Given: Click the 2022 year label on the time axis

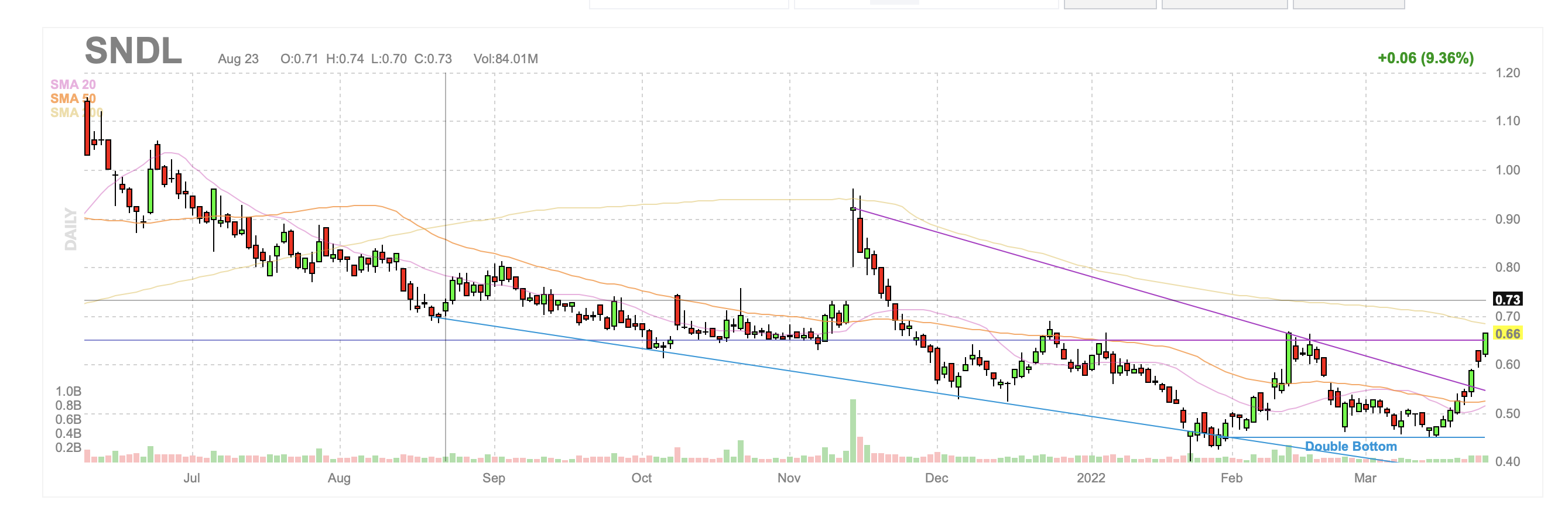Looking at the screenshot, I should click(1091, 478).
